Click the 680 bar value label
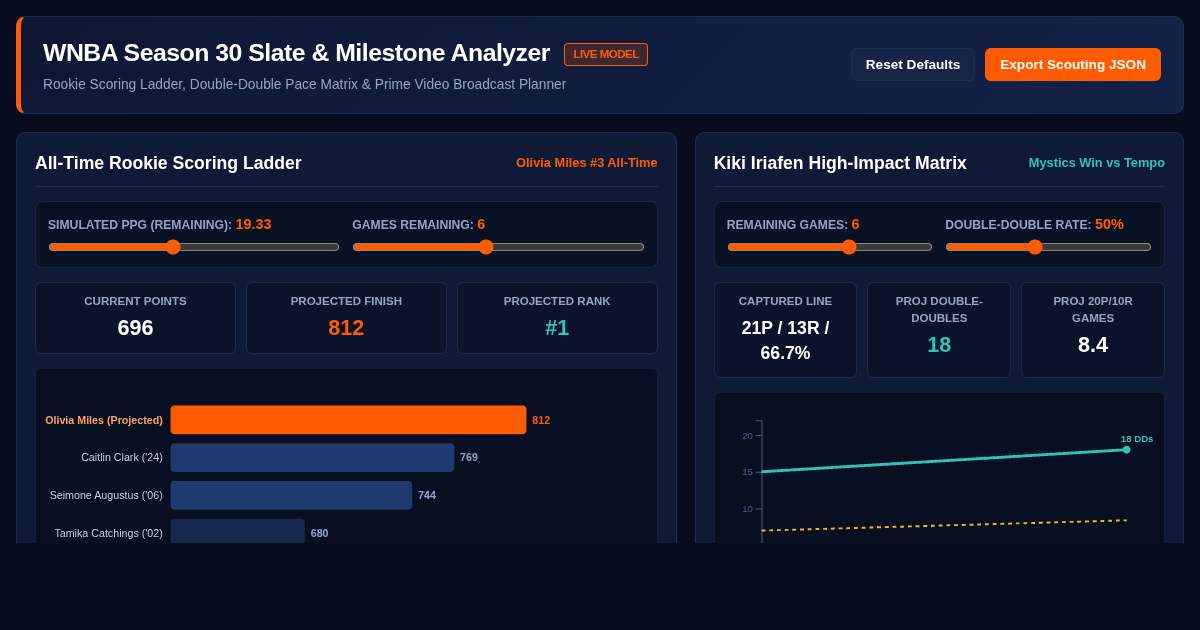Screen dimensions: 1200x630 point(320,533)
